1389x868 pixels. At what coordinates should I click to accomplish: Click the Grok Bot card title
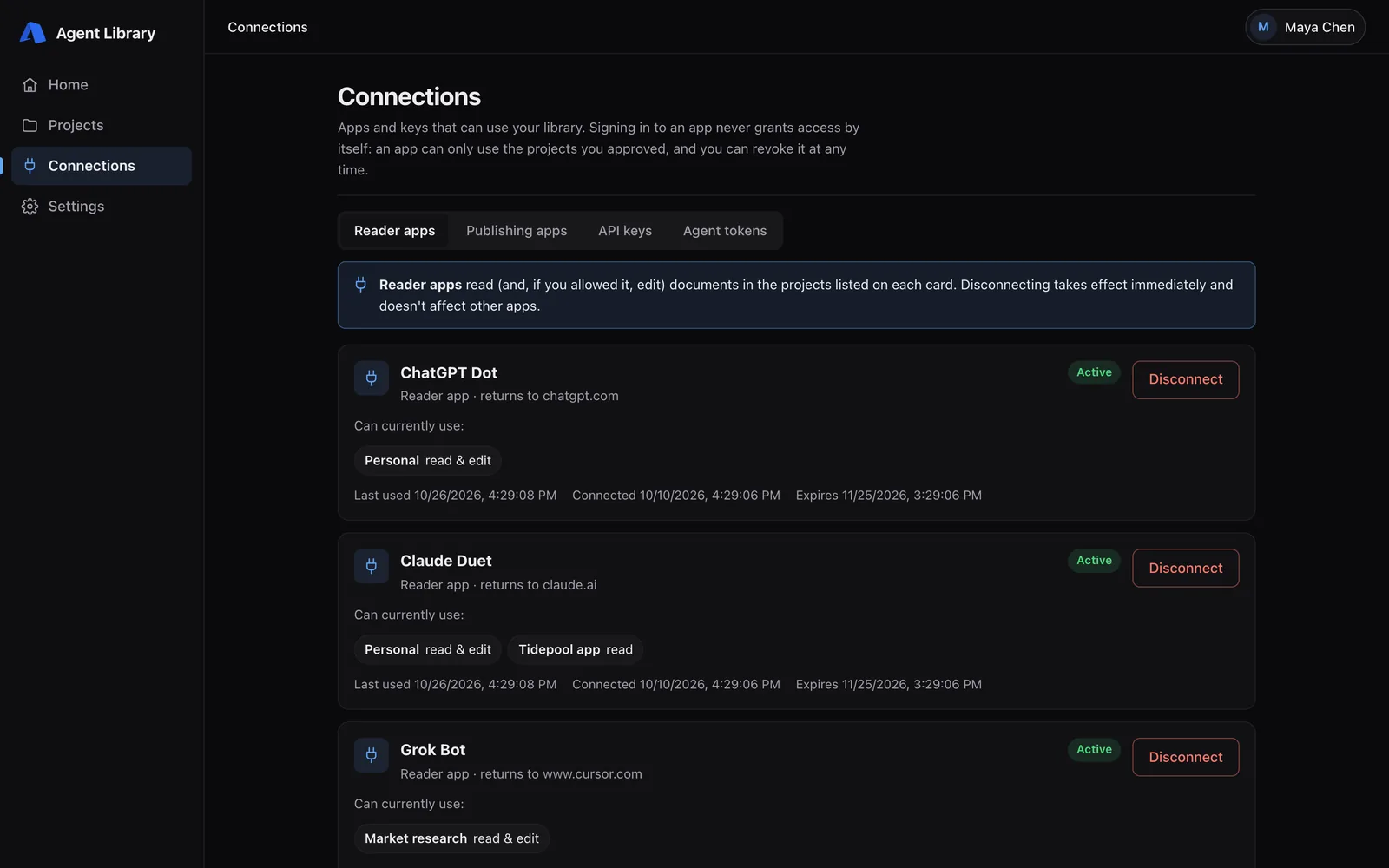433,750
